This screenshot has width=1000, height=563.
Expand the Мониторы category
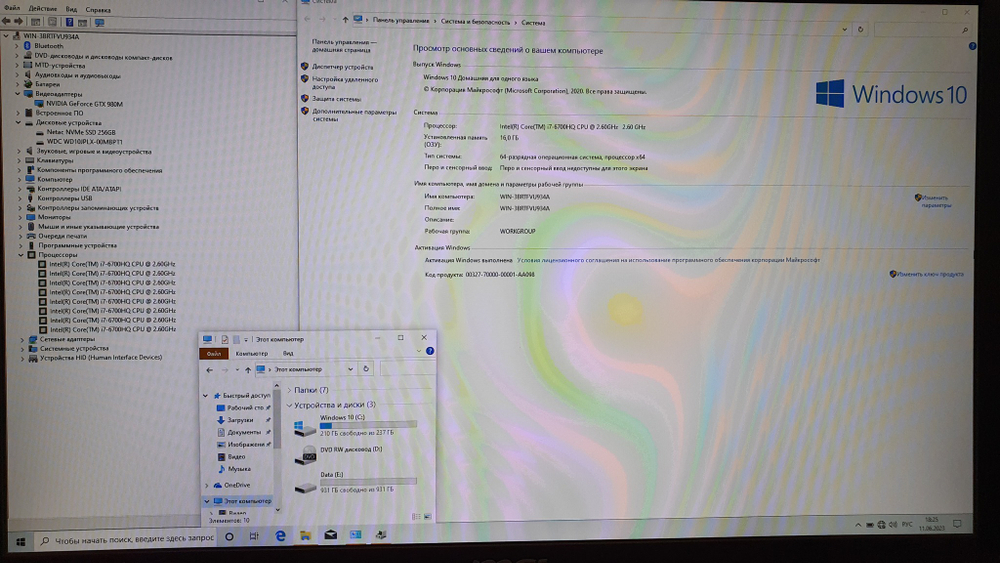[20, 217]
